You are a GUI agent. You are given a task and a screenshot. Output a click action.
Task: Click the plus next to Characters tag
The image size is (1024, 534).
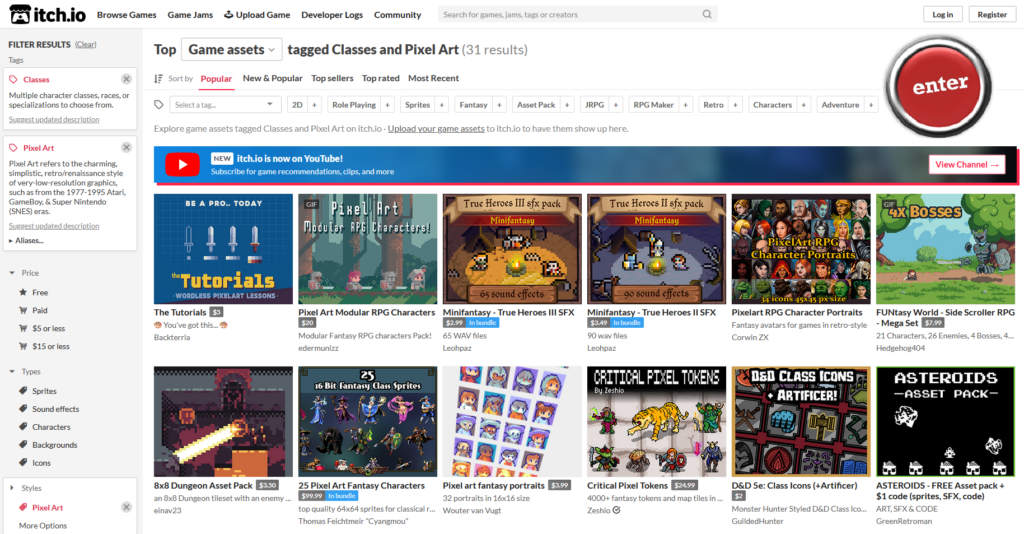click(803, 104)
